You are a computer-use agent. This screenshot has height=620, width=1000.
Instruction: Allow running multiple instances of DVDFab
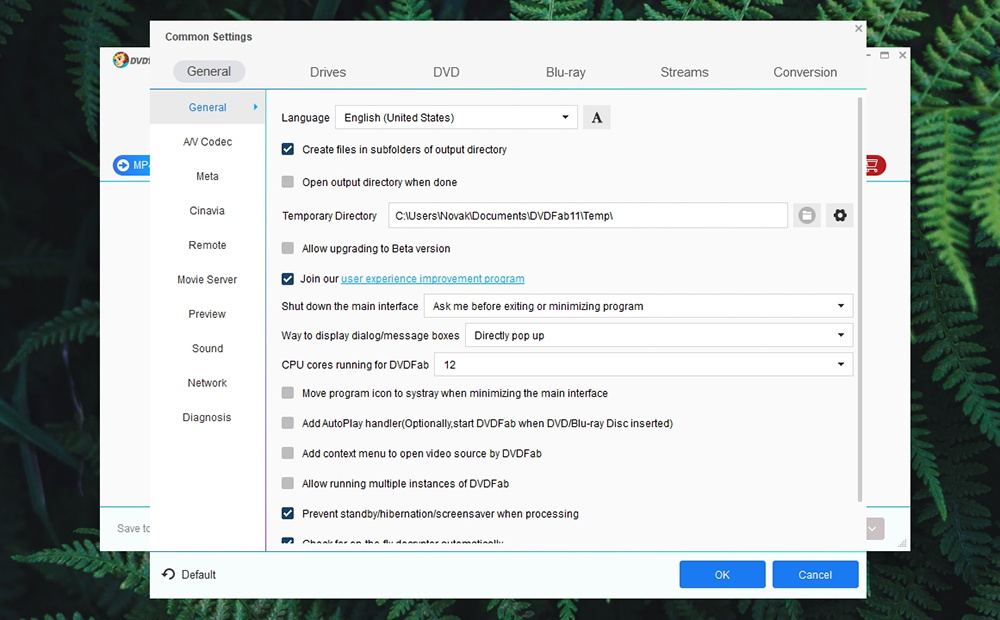pos(288,483)
